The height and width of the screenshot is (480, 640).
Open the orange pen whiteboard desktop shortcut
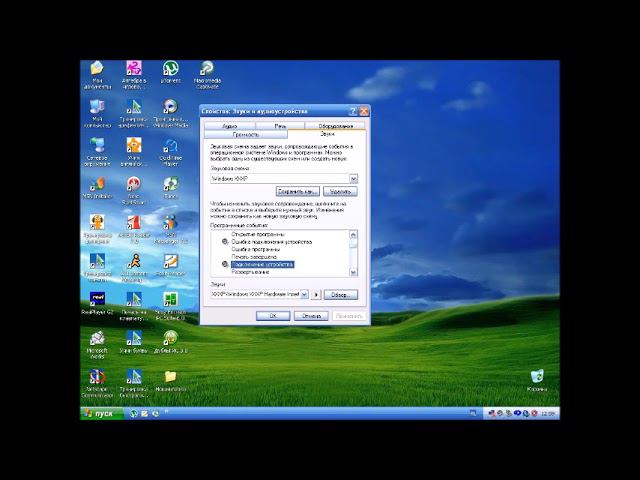tap(171, 264)
